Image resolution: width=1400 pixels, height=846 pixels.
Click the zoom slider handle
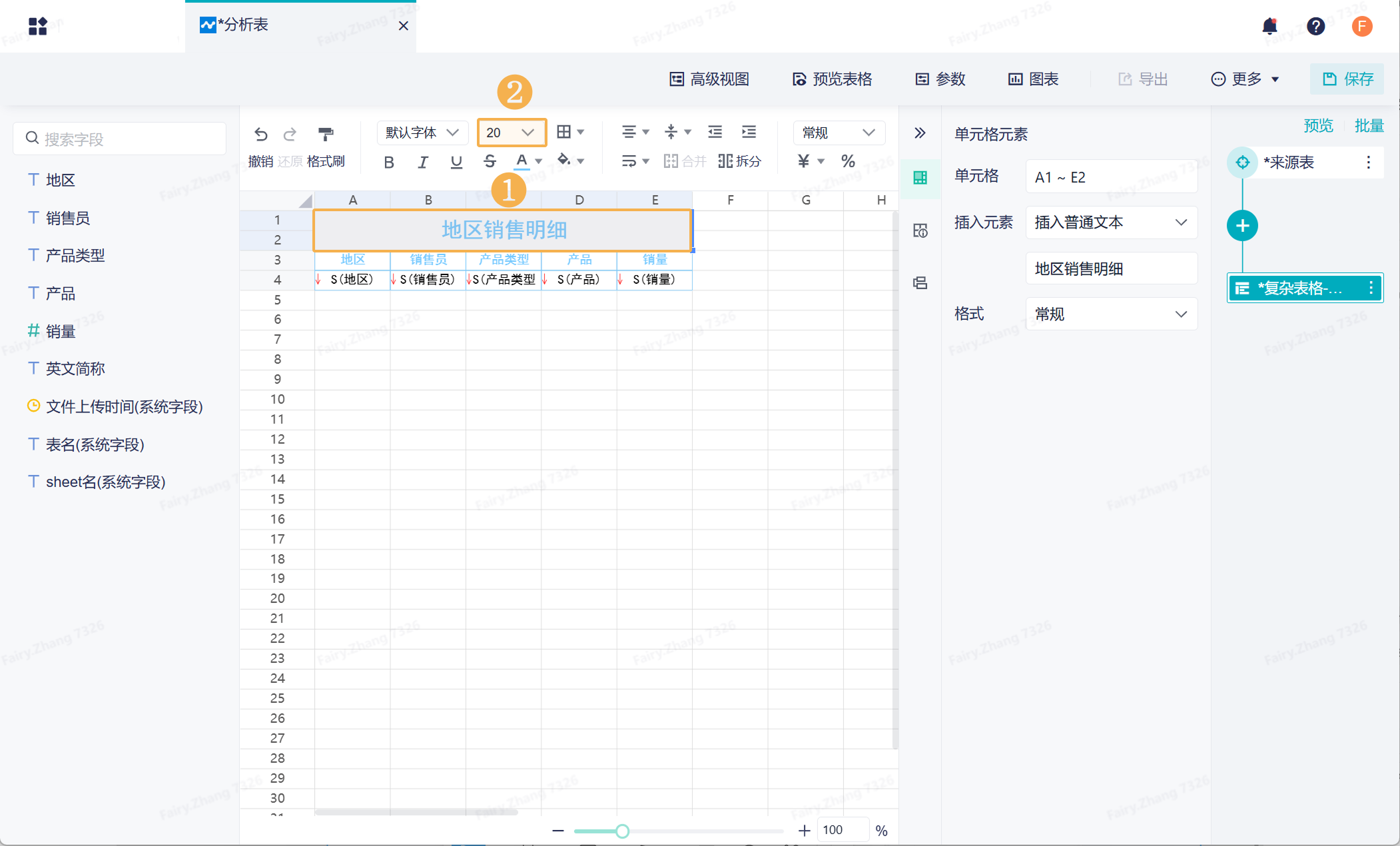pos(622,831)
